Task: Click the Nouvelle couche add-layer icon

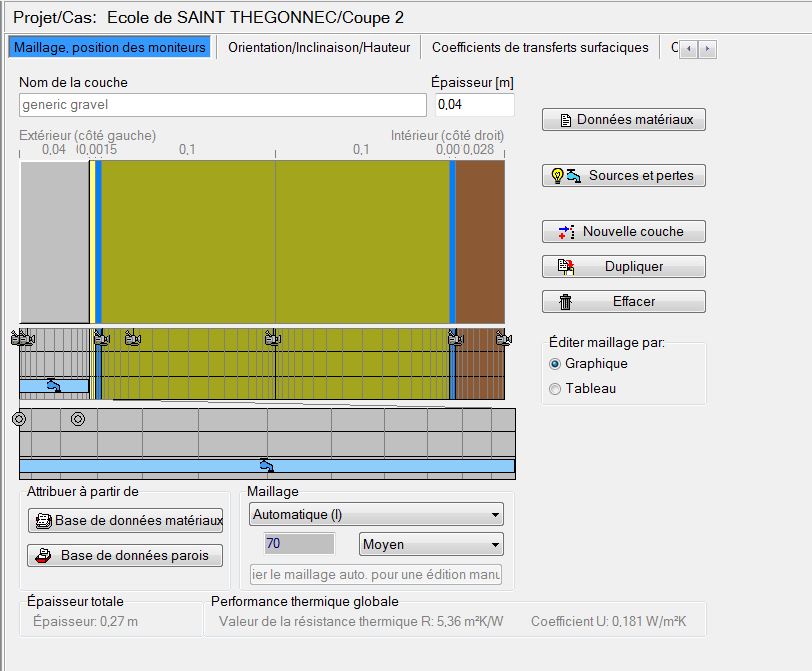Action: click(566, 232)
